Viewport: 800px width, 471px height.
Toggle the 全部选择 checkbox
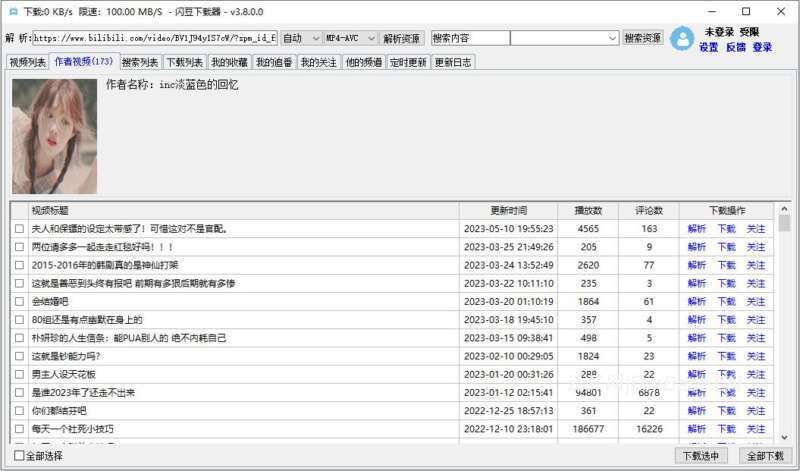pyautogui.click(x=19, y=456)
